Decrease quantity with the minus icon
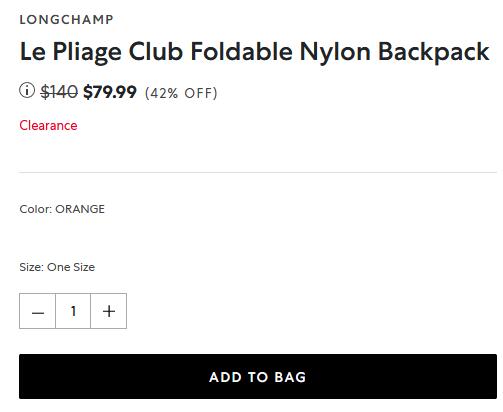503x412 pixels. tap(37, 311)
